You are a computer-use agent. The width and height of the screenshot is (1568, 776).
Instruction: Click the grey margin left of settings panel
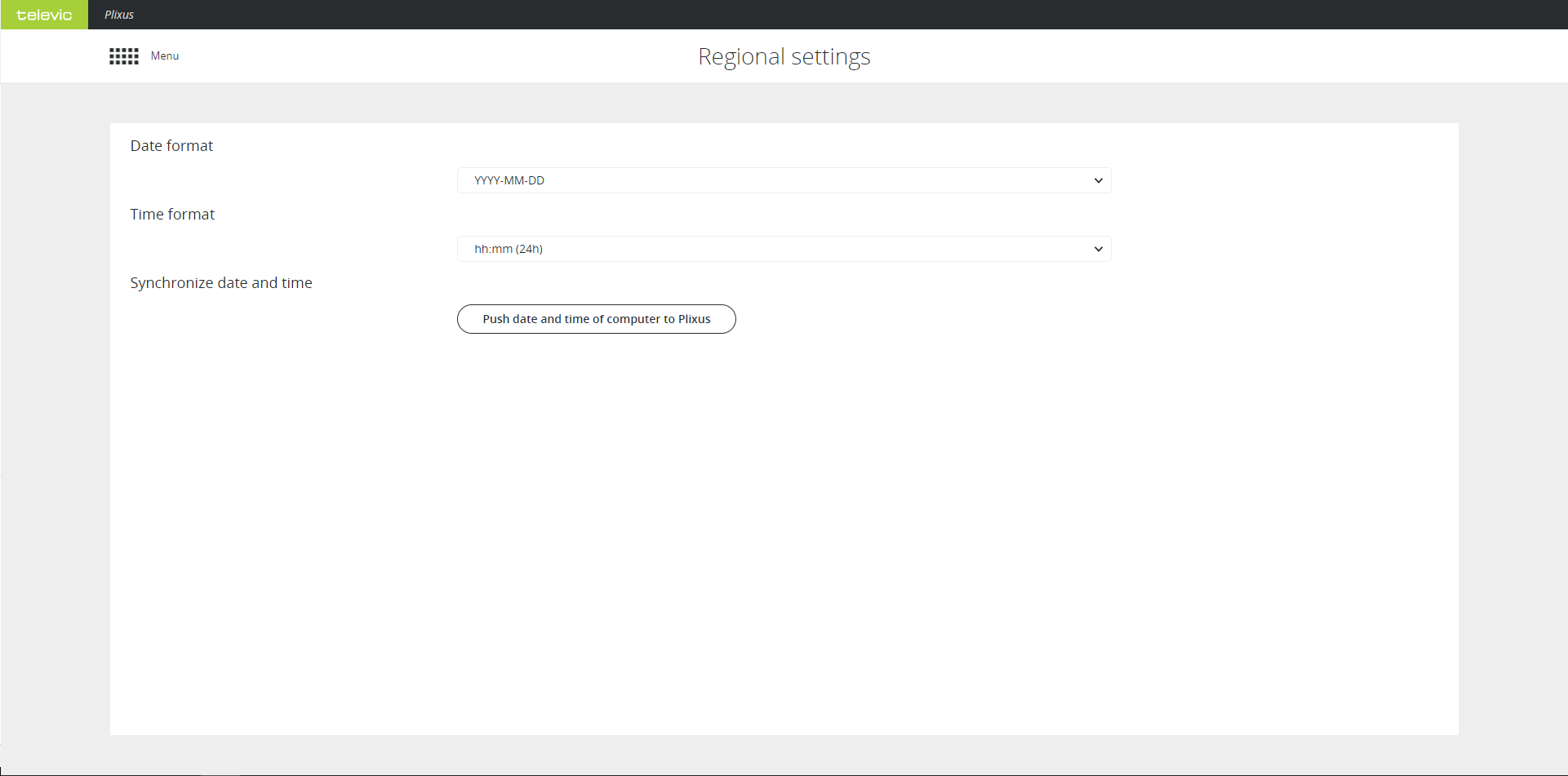55,408
